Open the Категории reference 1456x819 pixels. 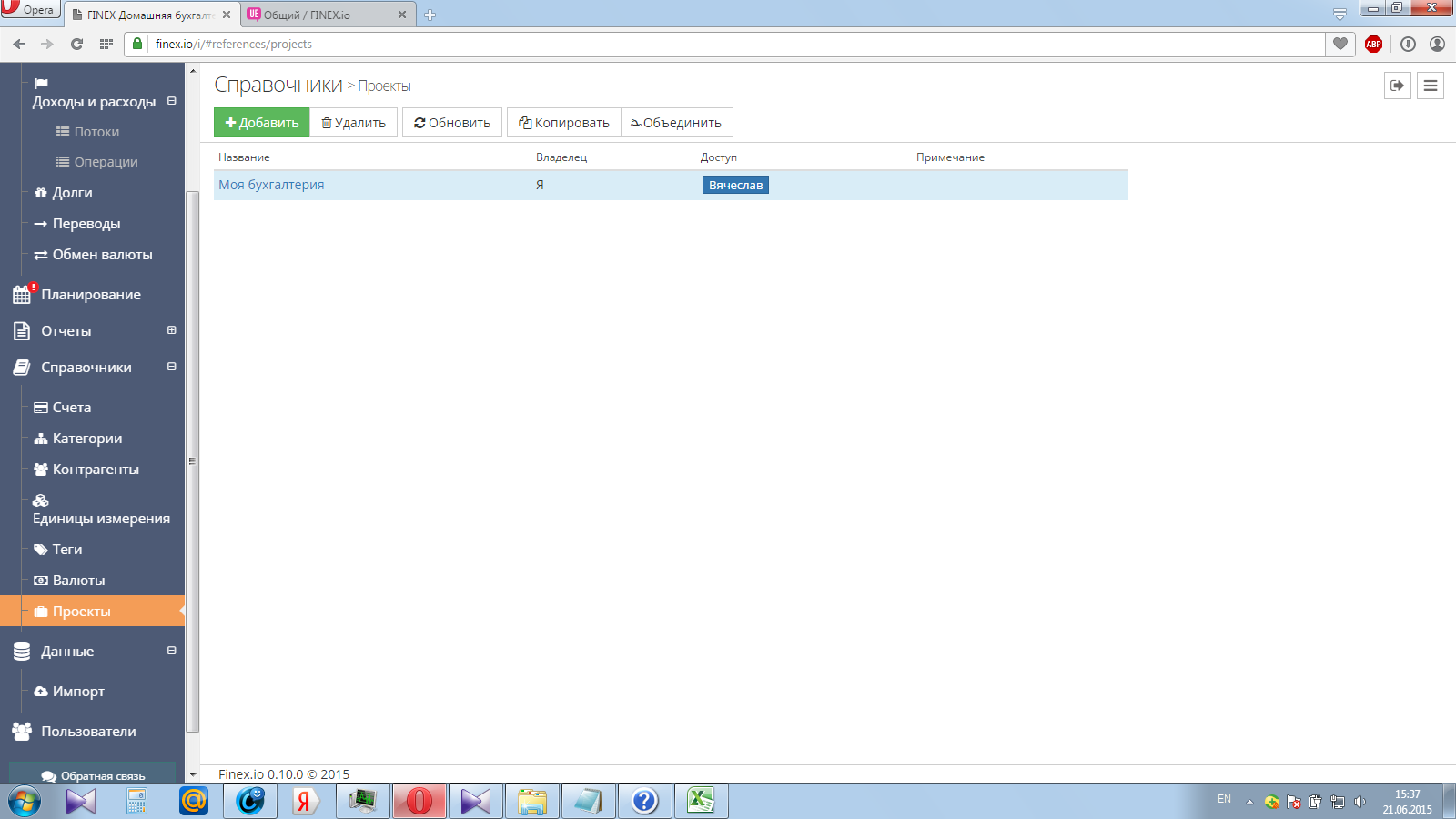pos(78,439)
